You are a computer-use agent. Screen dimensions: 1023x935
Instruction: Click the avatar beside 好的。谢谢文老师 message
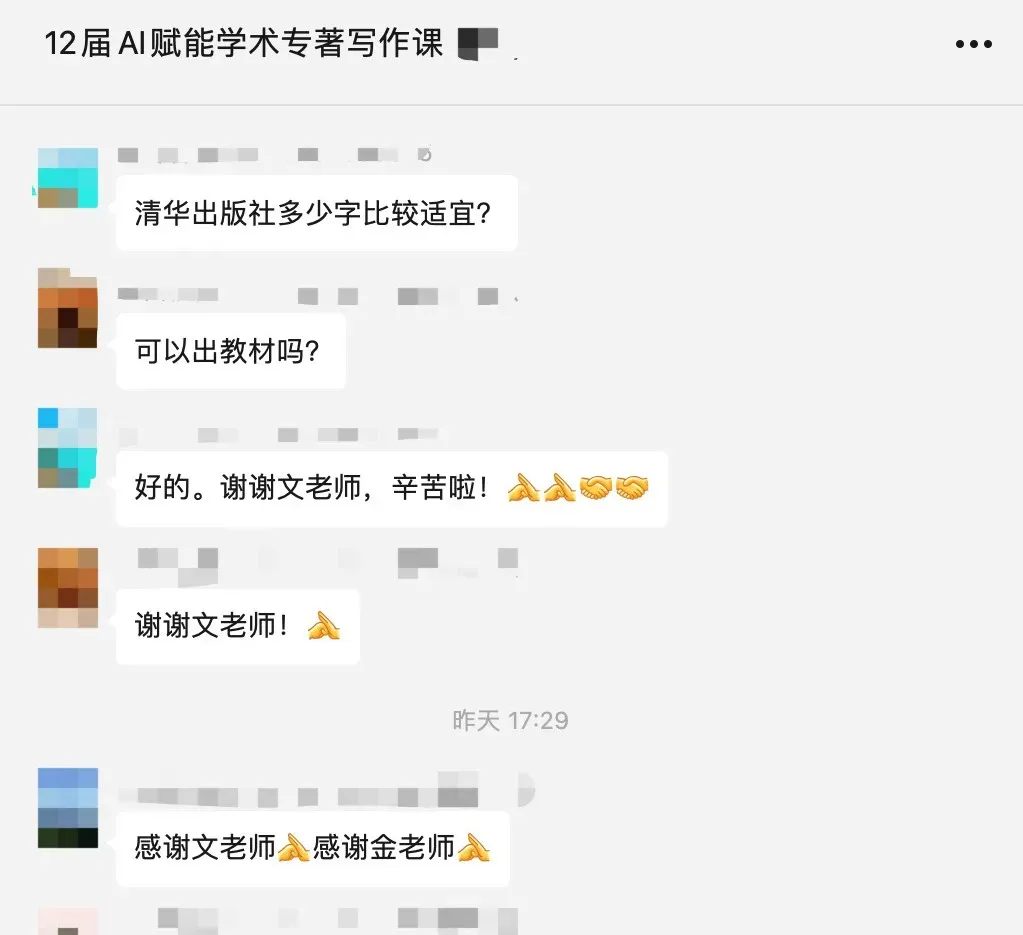pyautogui.click(x=68, y=448)
